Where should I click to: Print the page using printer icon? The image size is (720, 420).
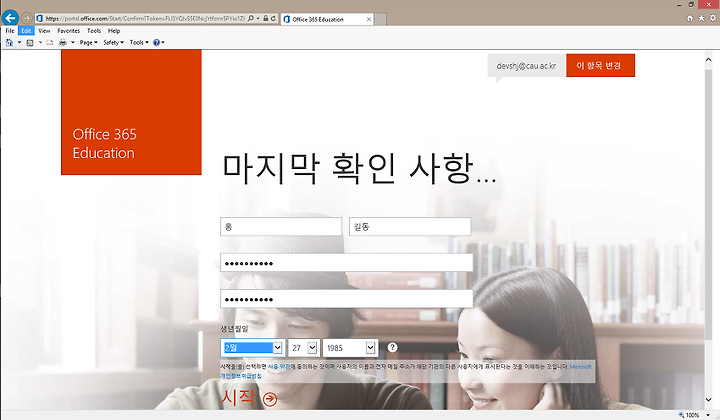tap(63, 42)
